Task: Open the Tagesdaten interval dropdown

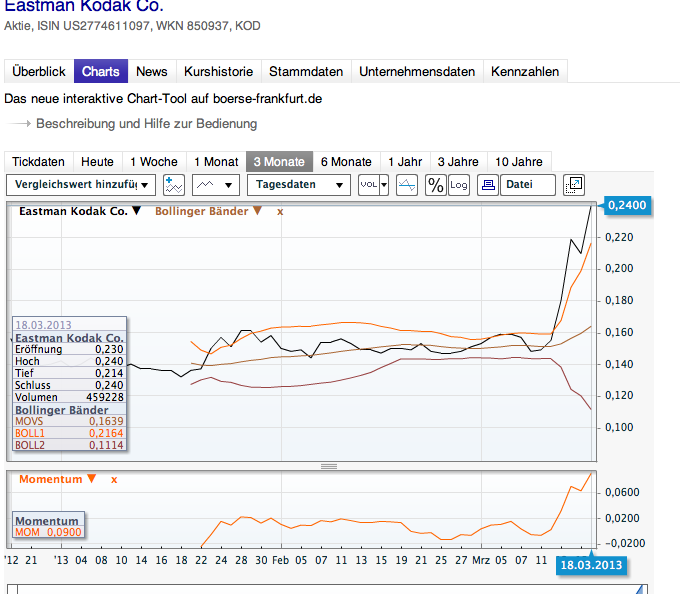Action: [x=299, y=185]
